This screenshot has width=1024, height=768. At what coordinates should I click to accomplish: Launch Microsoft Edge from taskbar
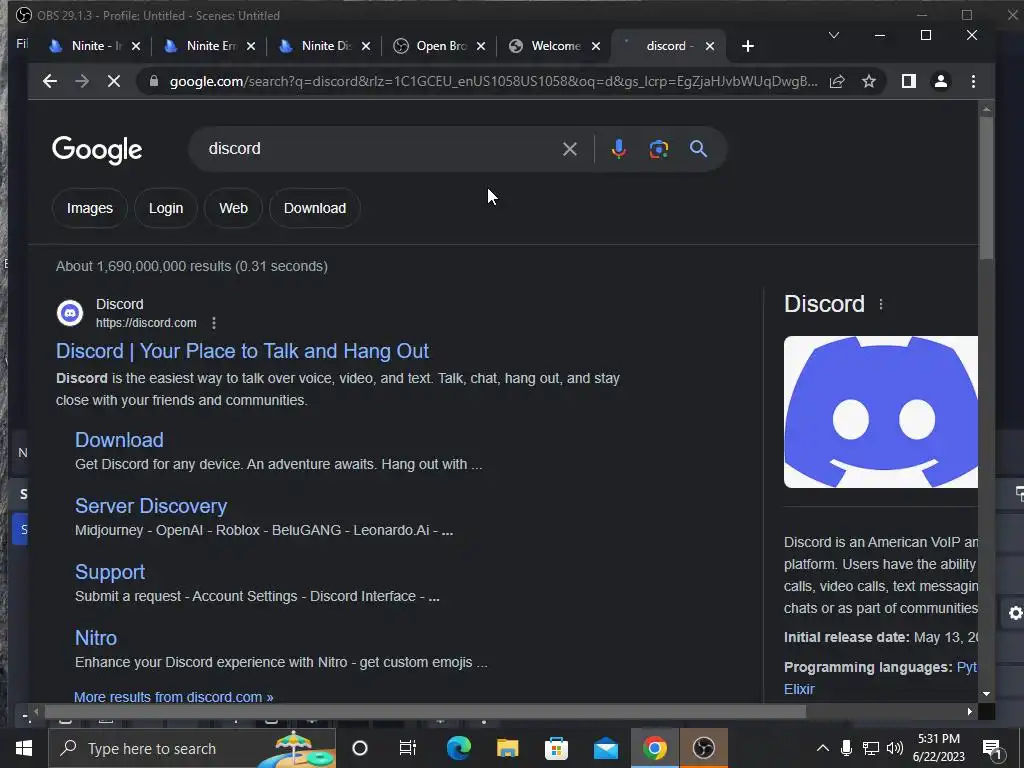(458, 748)
